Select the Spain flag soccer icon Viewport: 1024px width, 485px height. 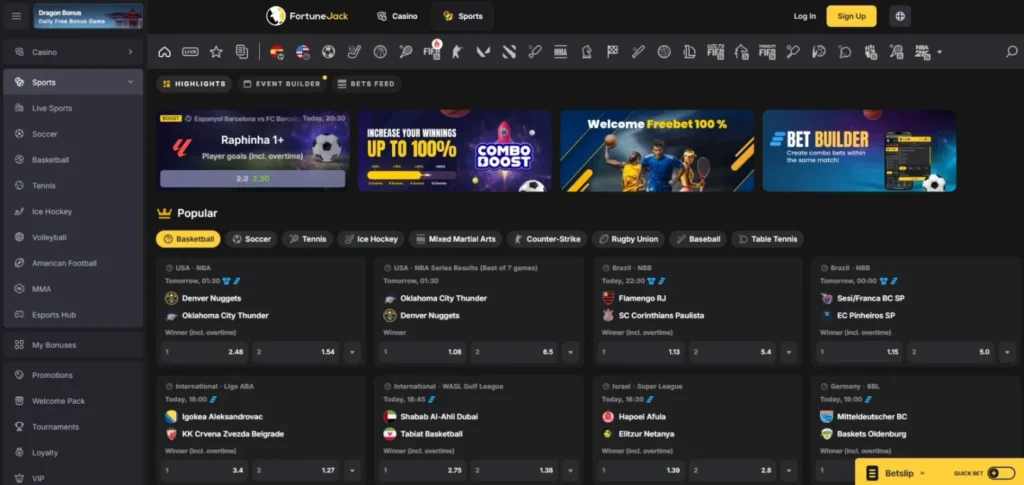click(277, 52)
